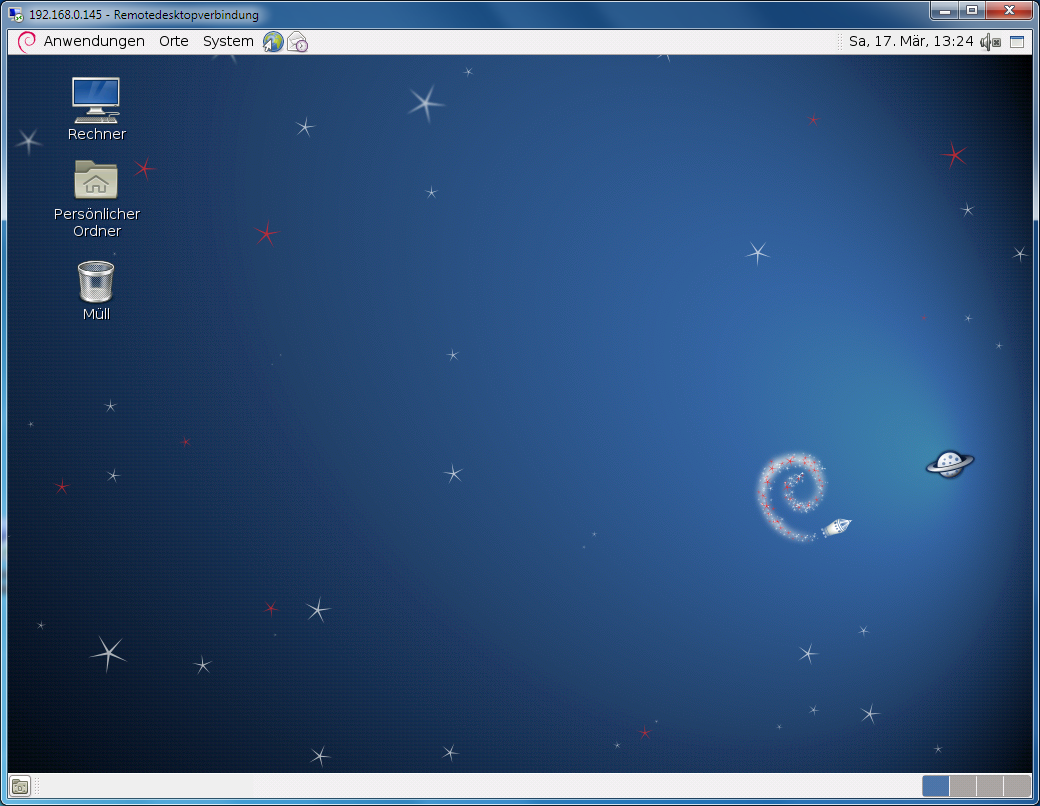This screenshot has height=806, width=1040.
Task: Click the Remotedesktopverbindung title bar icon
Action: click(x=16, y=14)
